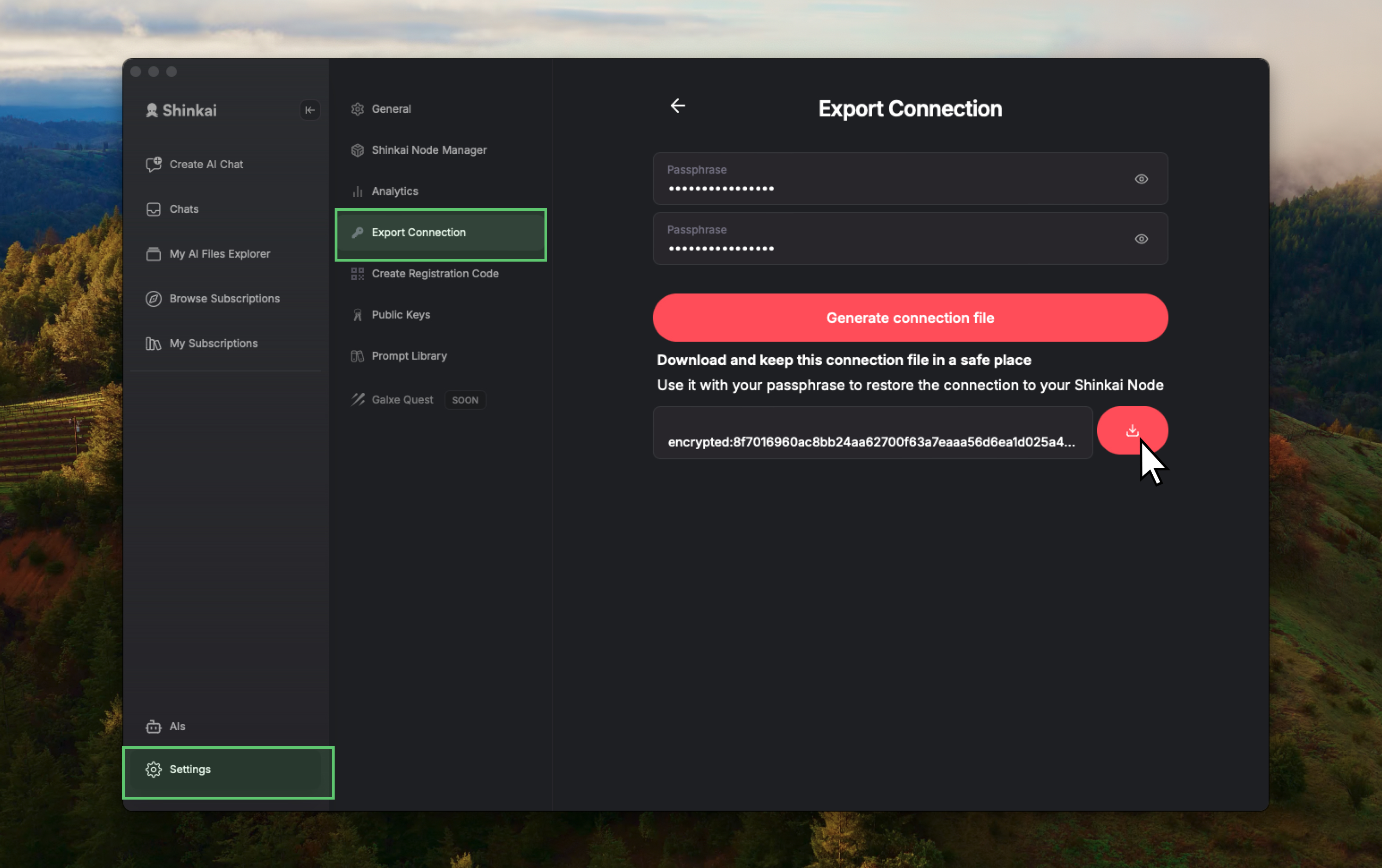
Task: Click the back arrow on Export Connection
Action: pos(679,106)
